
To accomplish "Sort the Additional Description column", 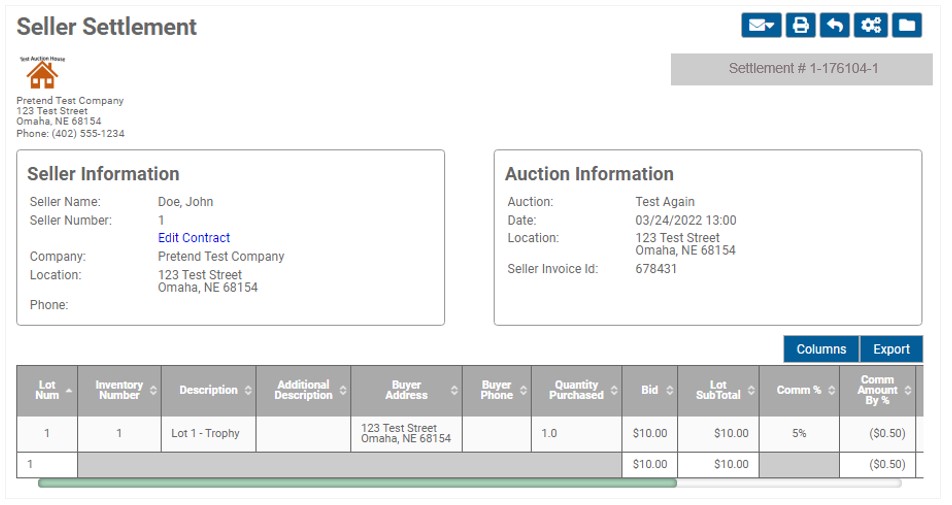I will 304,390.
